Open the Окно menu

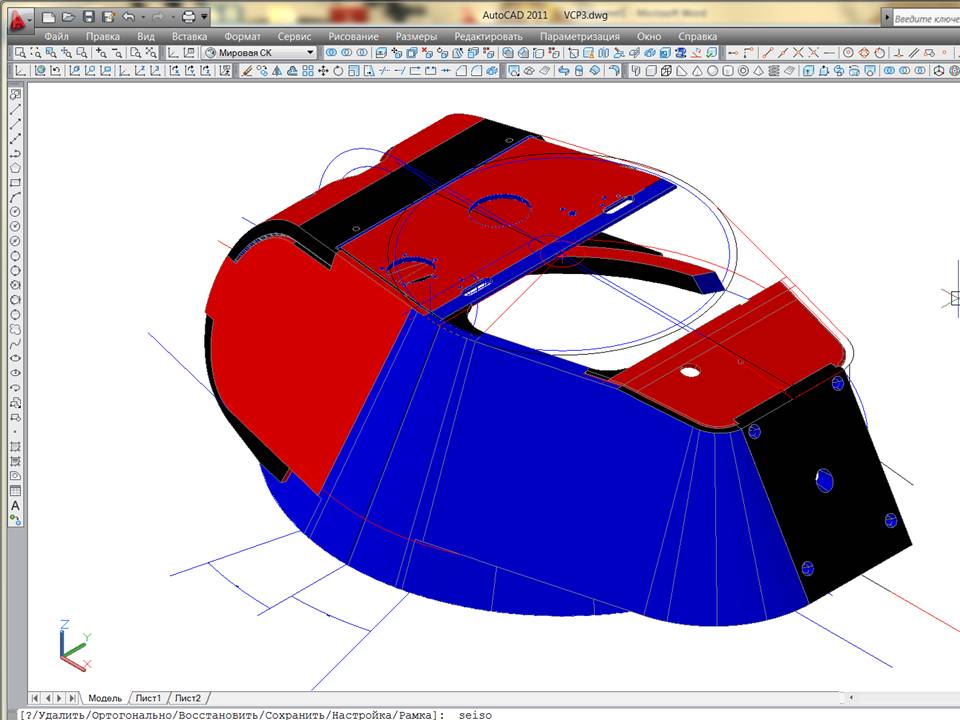[x=649, y=36]
